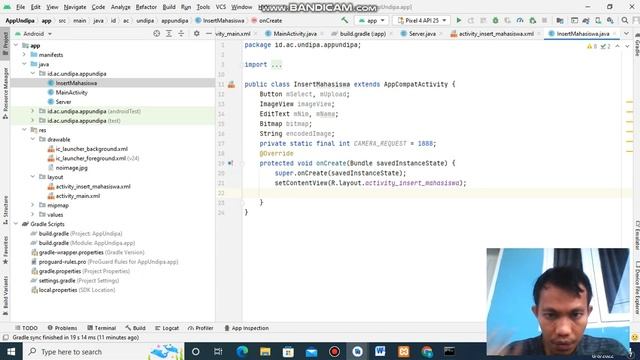The height and width of the screenshot is (360, 640).
Task: Open the app run configuration dropdown
Action: (x=371, y=20)
